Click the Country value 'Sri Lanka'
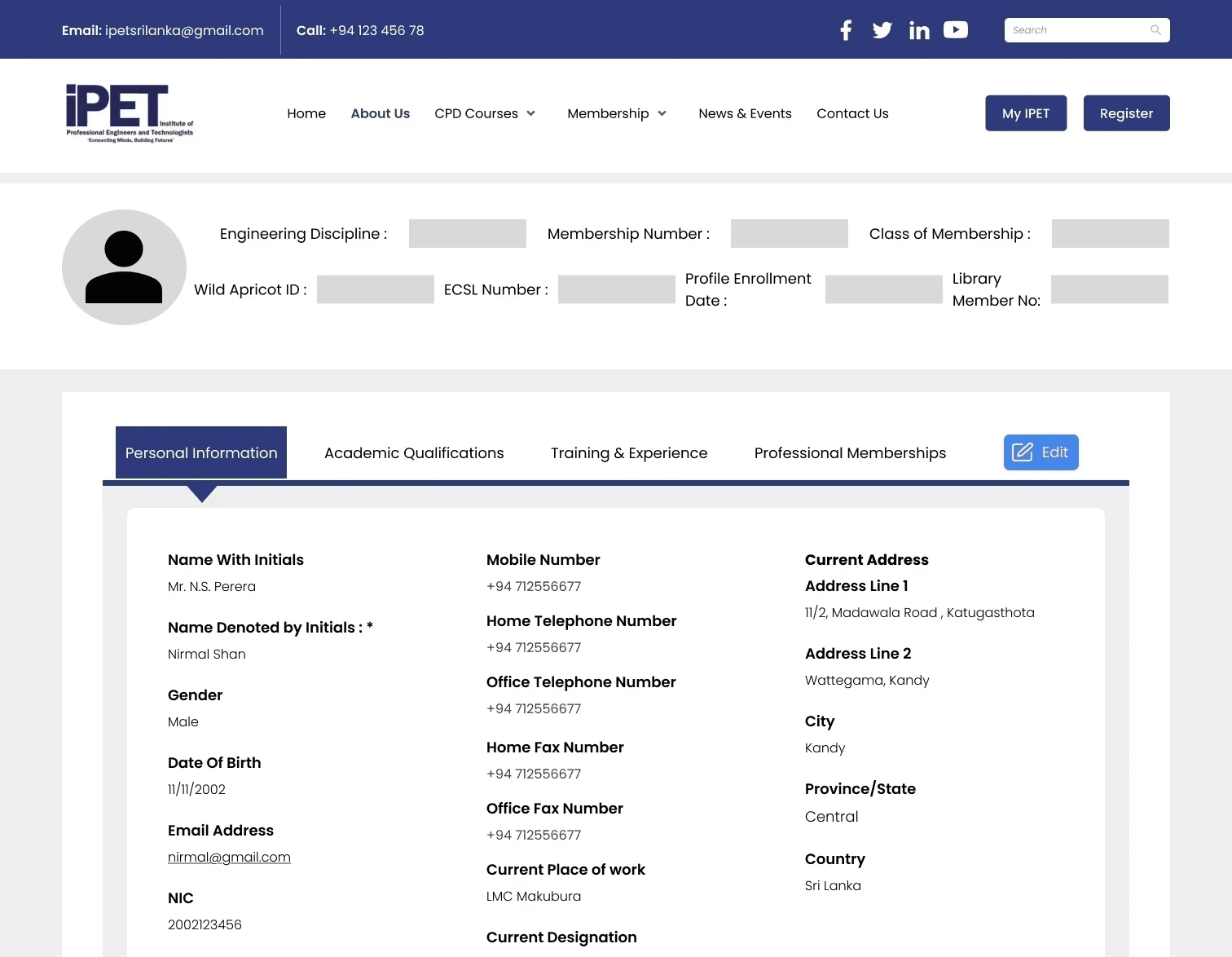Screen dimensions: 1232x957 tap(833, 885)
